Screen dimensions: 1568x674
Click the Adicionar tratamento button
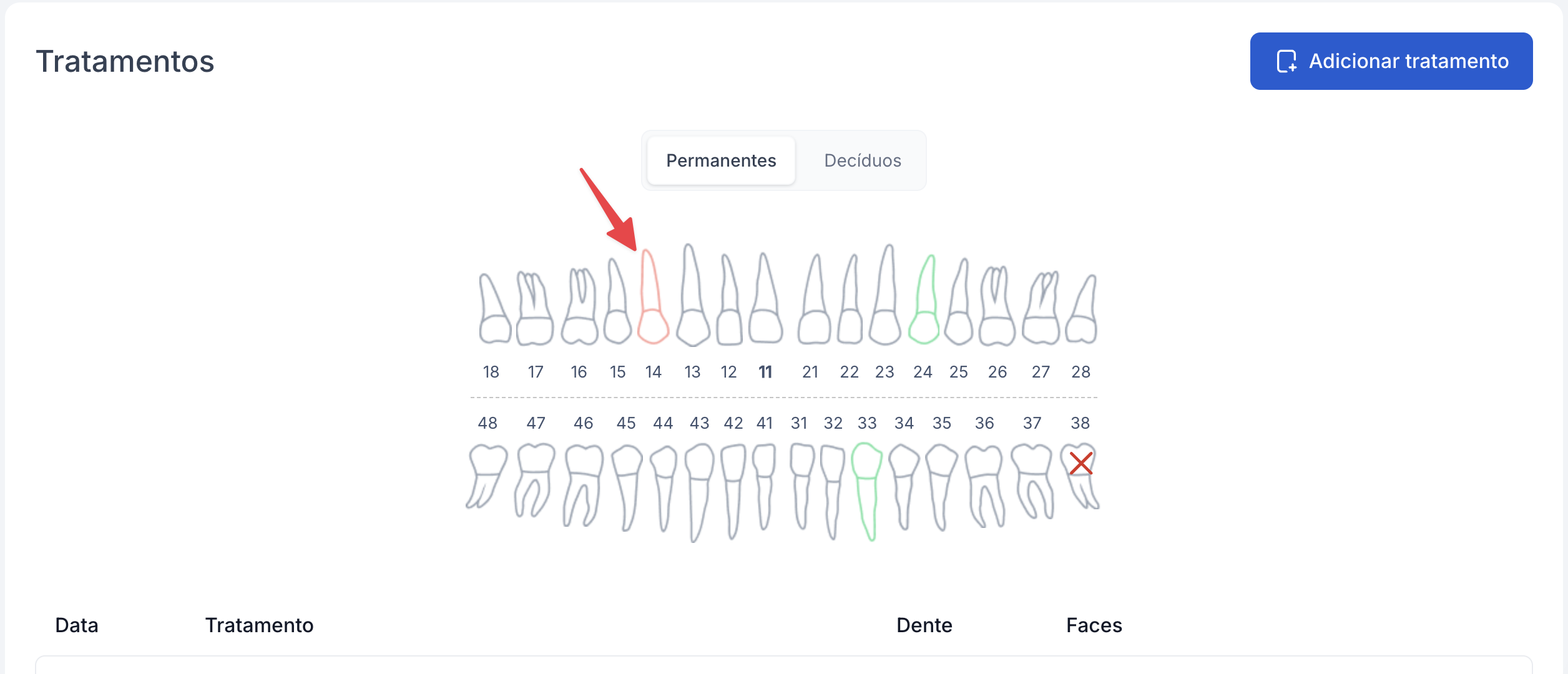[x=1391, y=61]
